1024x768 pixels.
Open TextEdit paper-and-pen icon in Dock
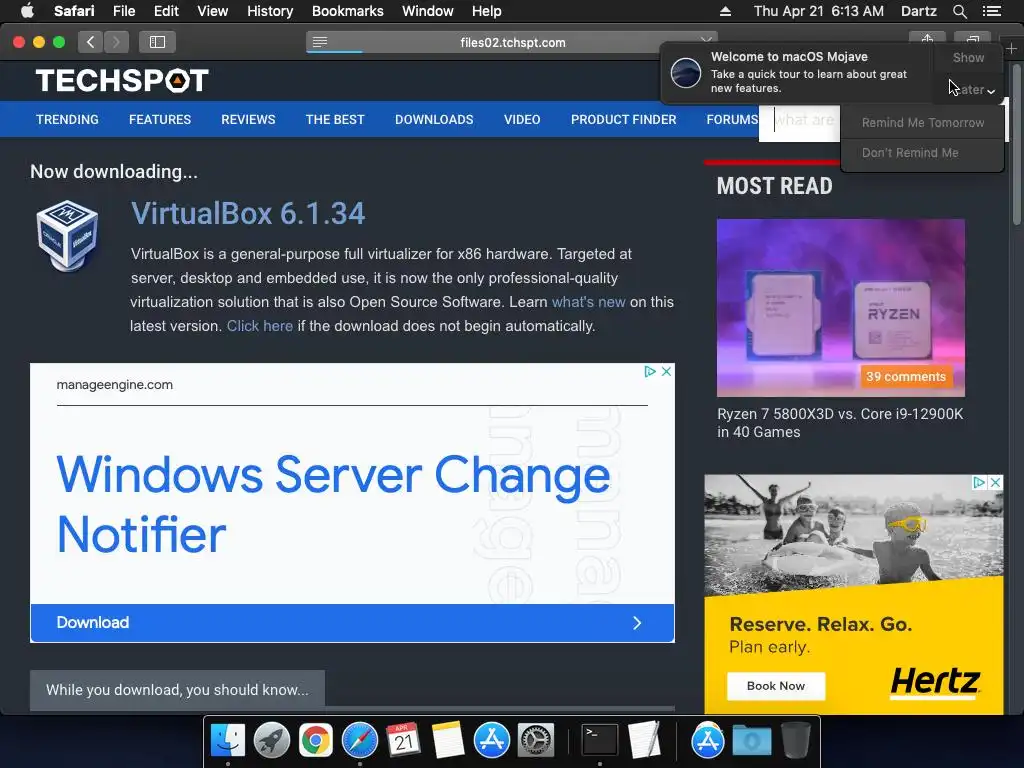[x=644, y=740]
